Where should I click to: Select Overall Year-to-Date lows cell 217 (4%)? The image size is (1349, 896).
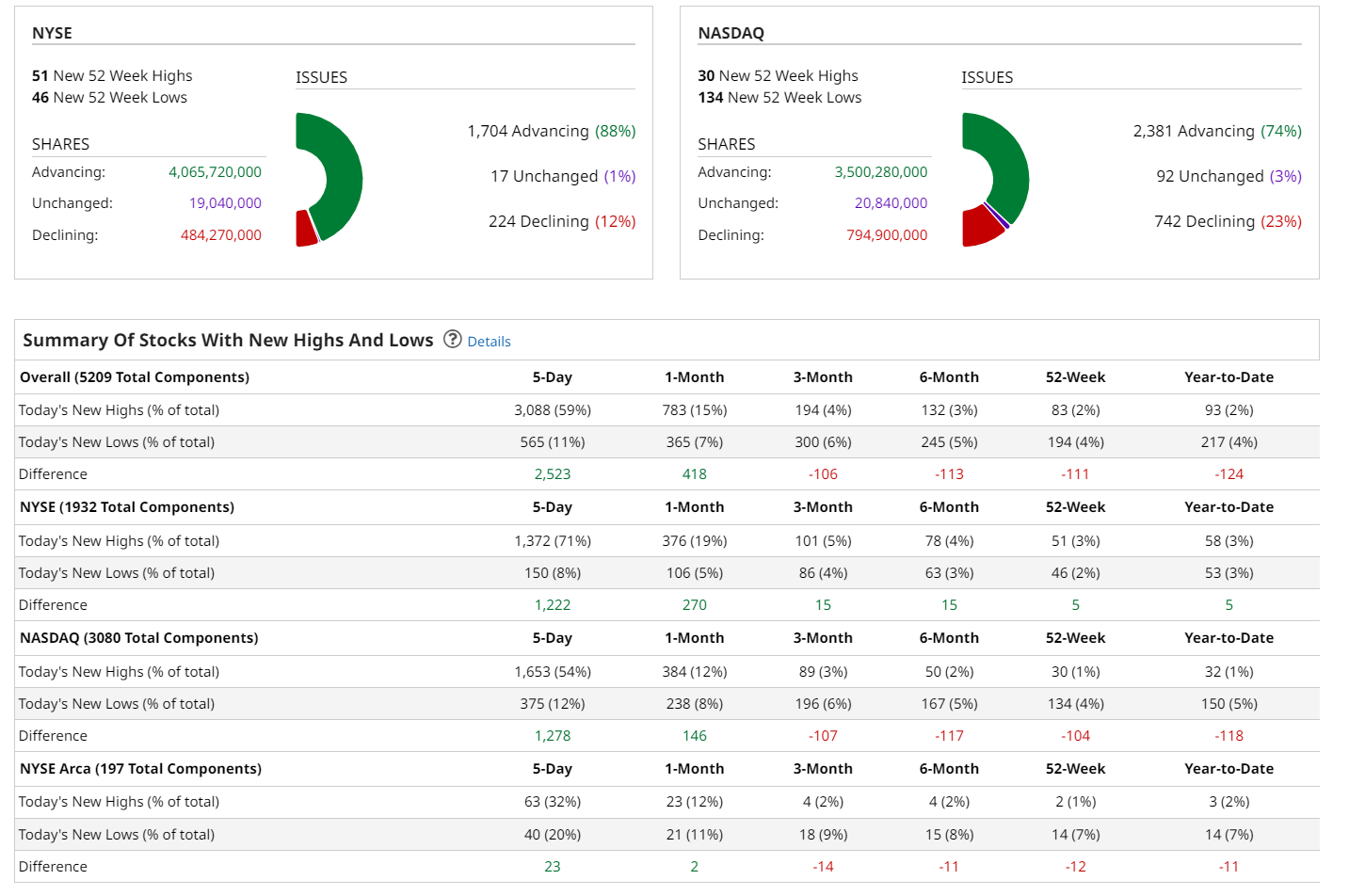click(1229, 442)
